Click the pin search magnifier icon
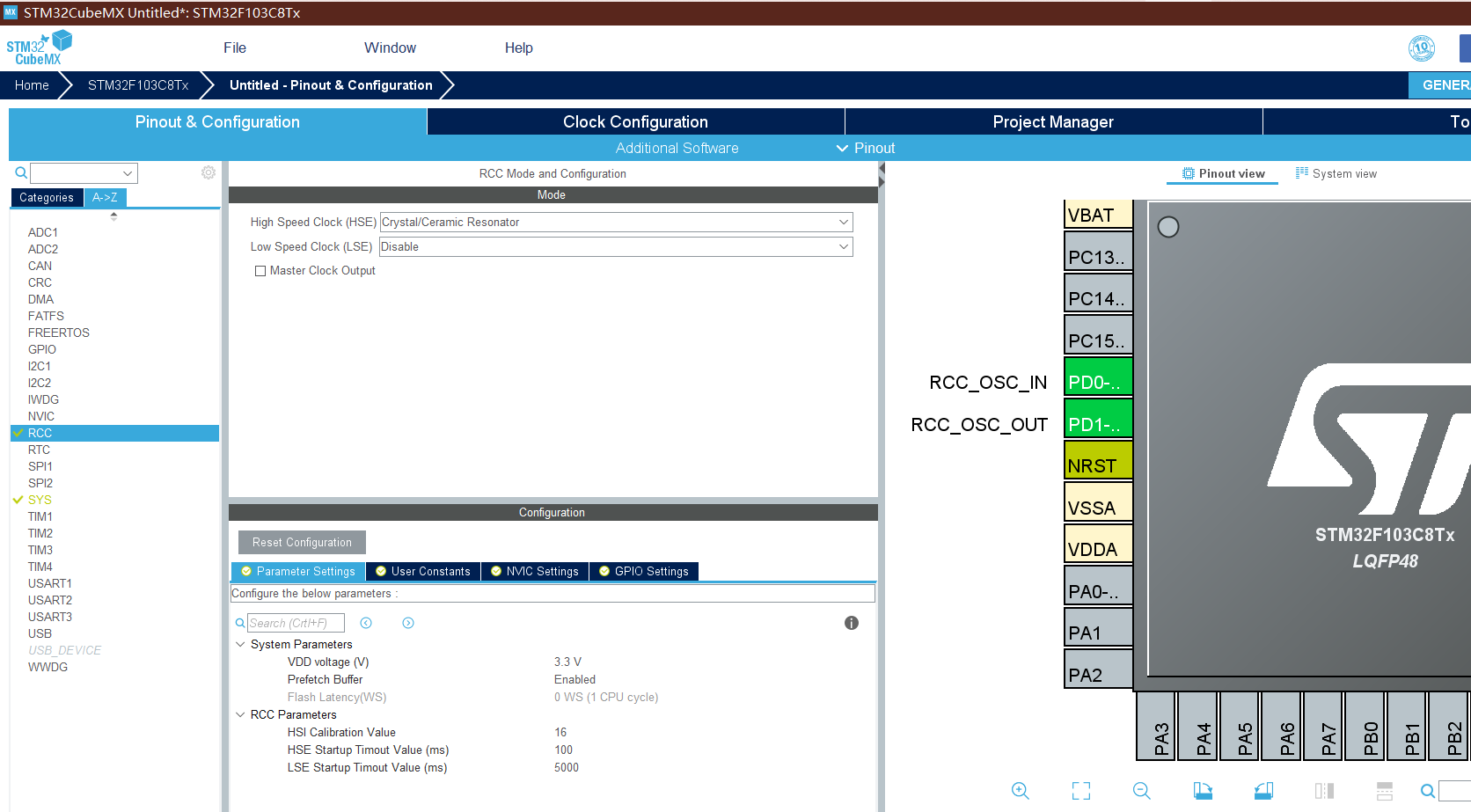Screen dimensions: 1471x812 tap(1428, 791)
